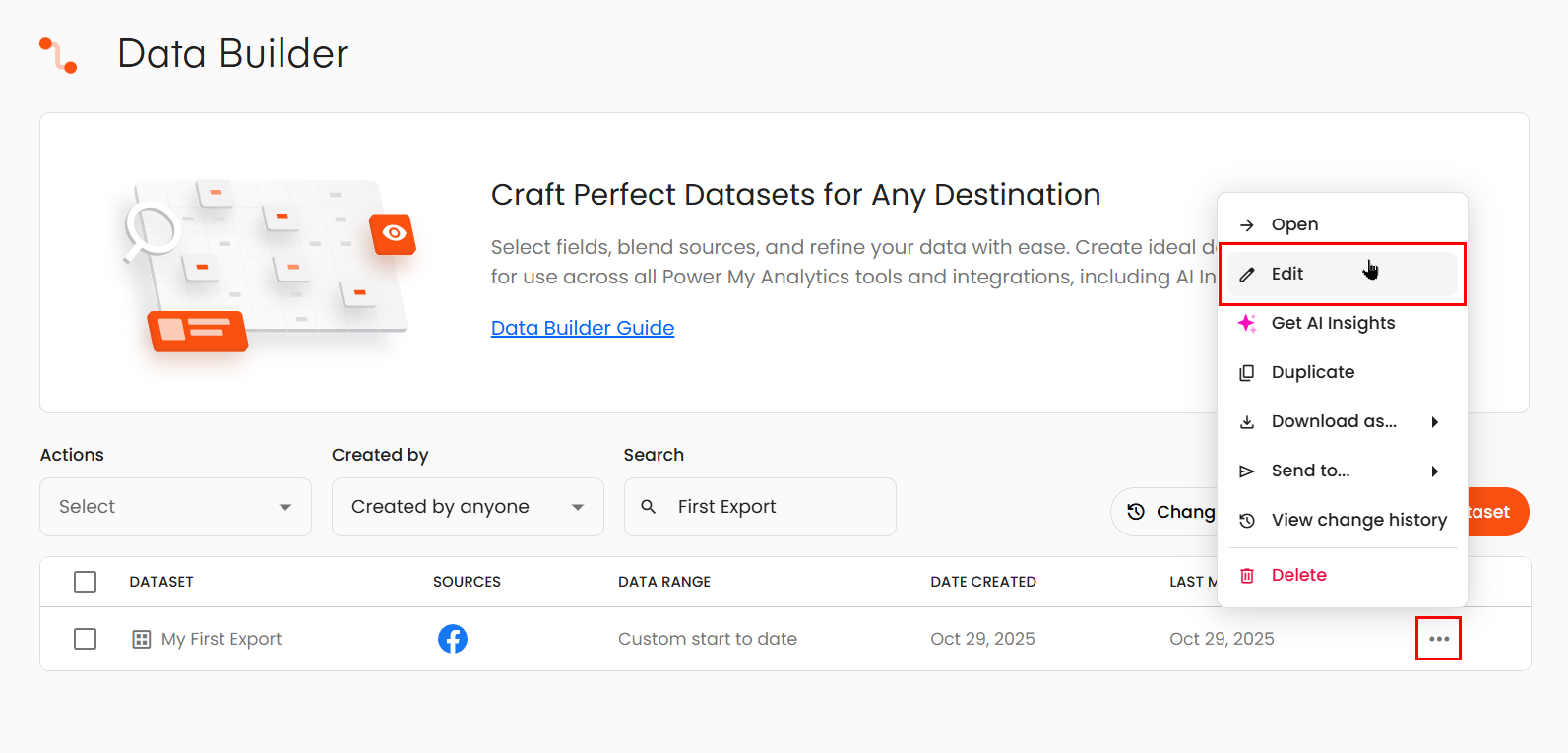
Task: Click the dataset grid icon beside My First Export
Action: [x=142, y=640]
